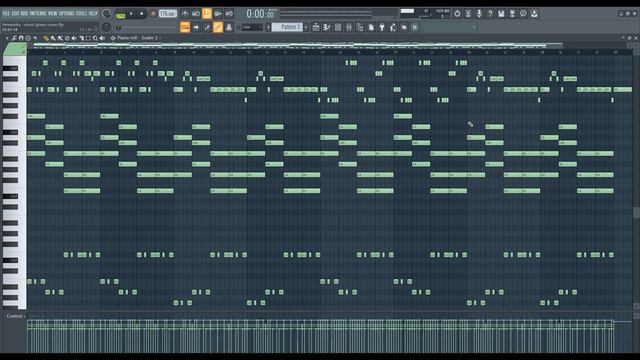Image resolution: width=640 pixels, height=360 pixels.
Task: Click the arrow icon beside typing keyboard
Action: 196,27
